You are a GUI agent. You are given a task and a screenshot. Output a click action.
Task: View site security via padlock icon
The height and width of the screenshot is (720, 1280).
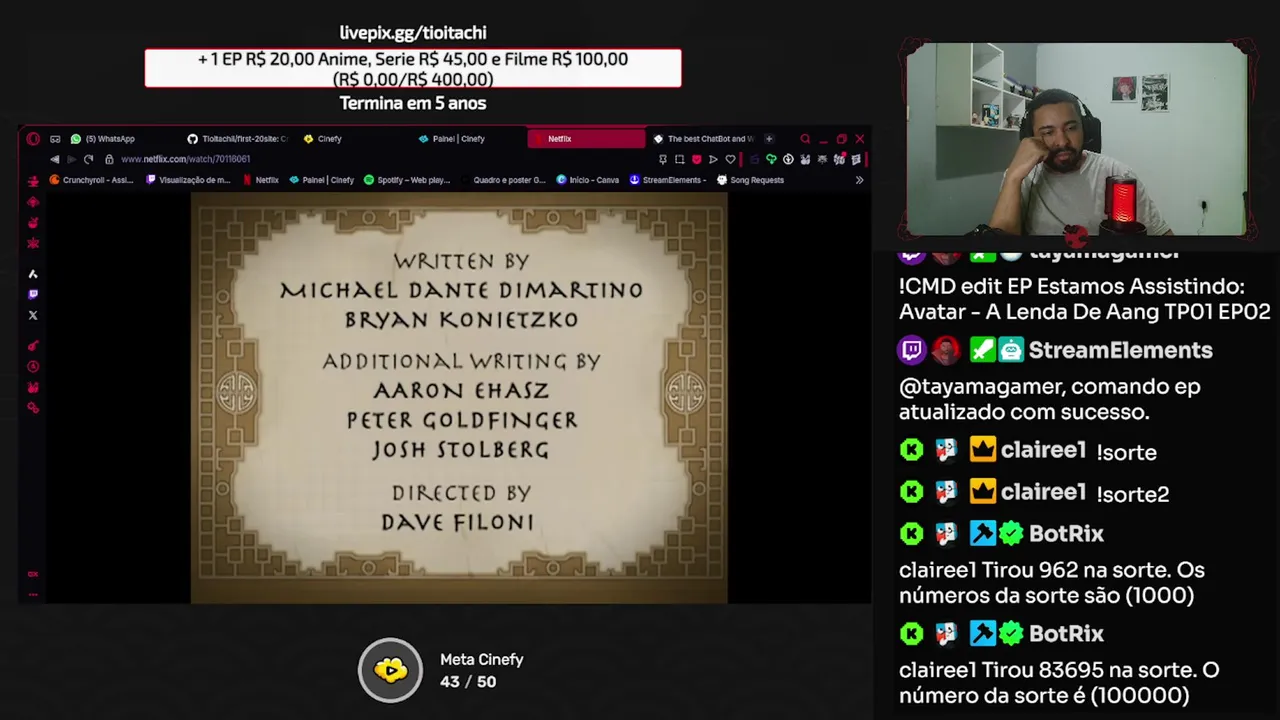pyautogui.click(x=109, y=159)
